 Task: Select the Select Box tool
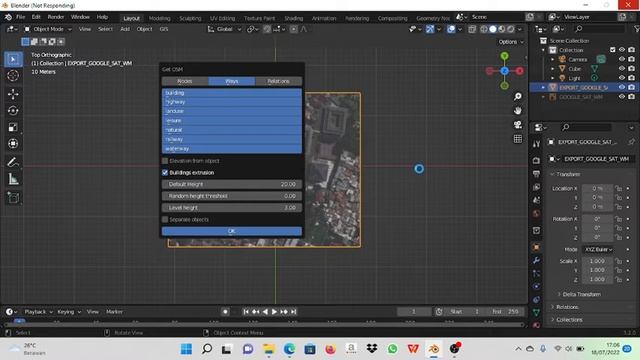pyautogui.click(x=13, y=60)
